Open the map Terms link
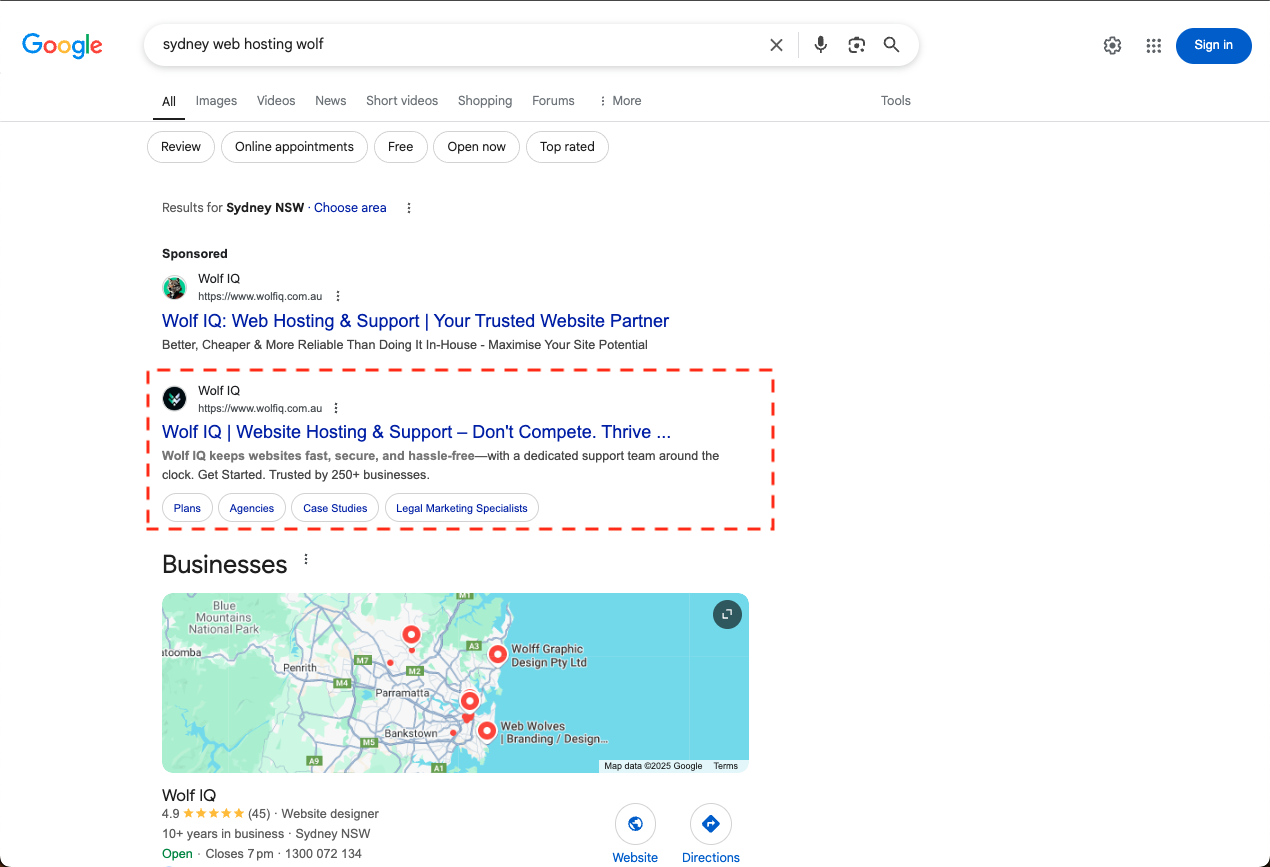1270x867 pixels. [726, 766]
